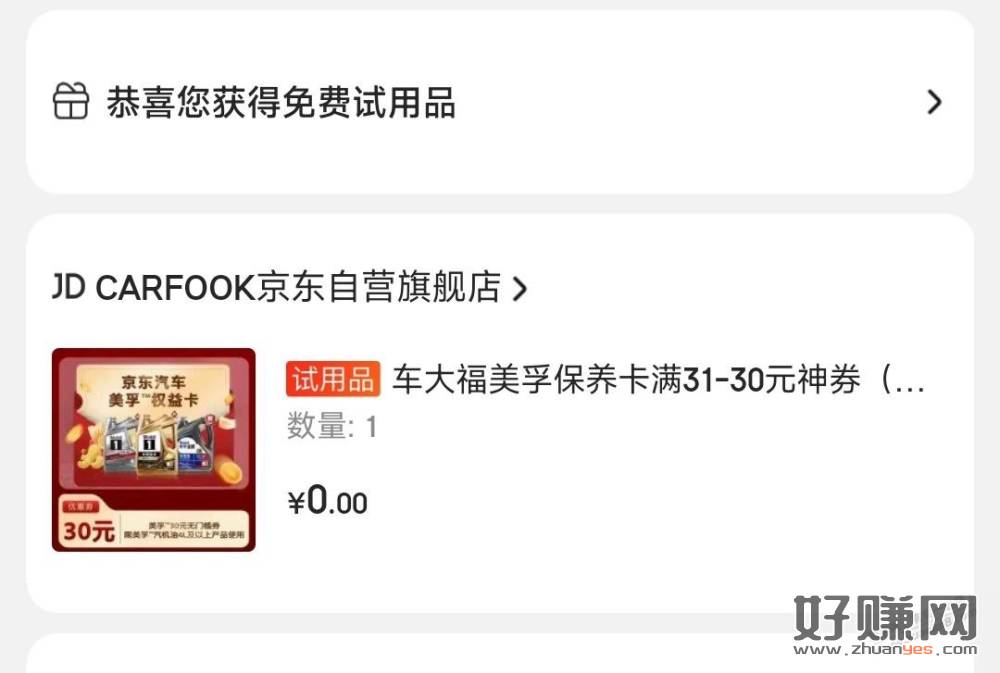Click the red 试用品 tag badge

pos(333,379)
